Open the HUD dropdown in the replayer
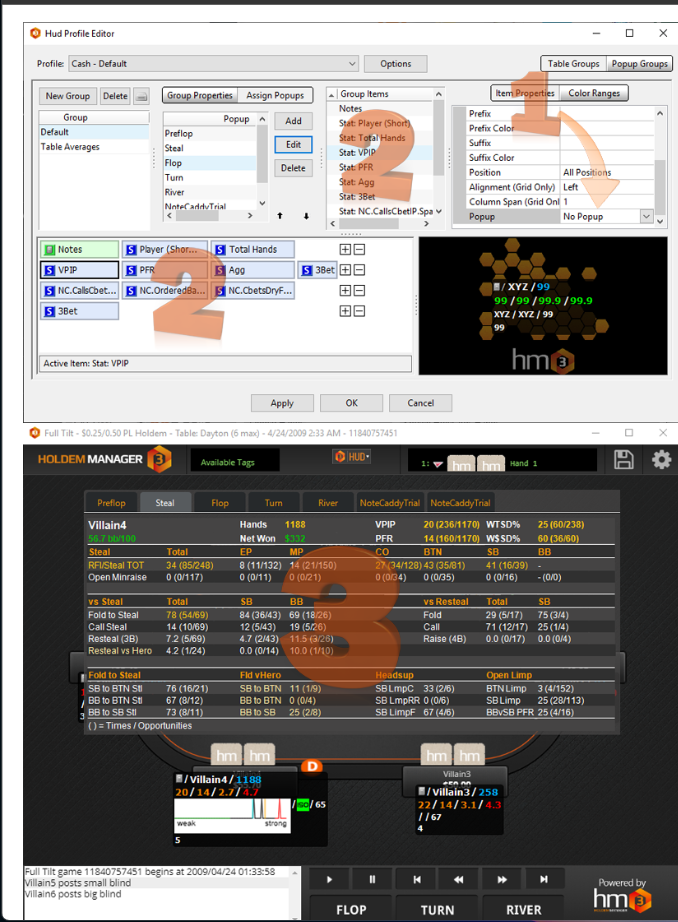The image size is (678, 922). (x=352, y=456)
